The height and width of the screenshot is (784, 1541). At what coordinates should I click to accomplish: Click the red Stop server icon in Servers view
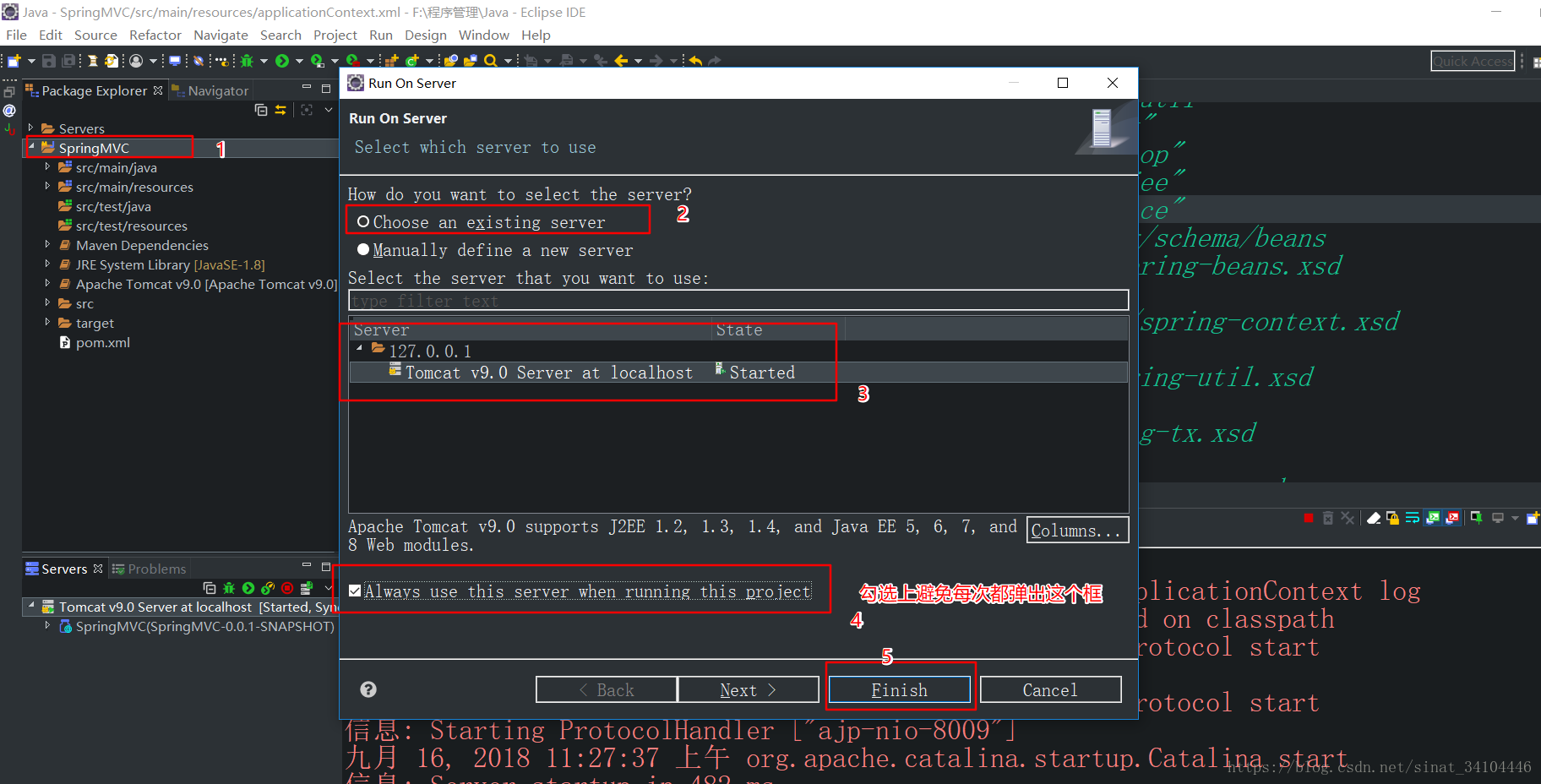pos(287,588)
